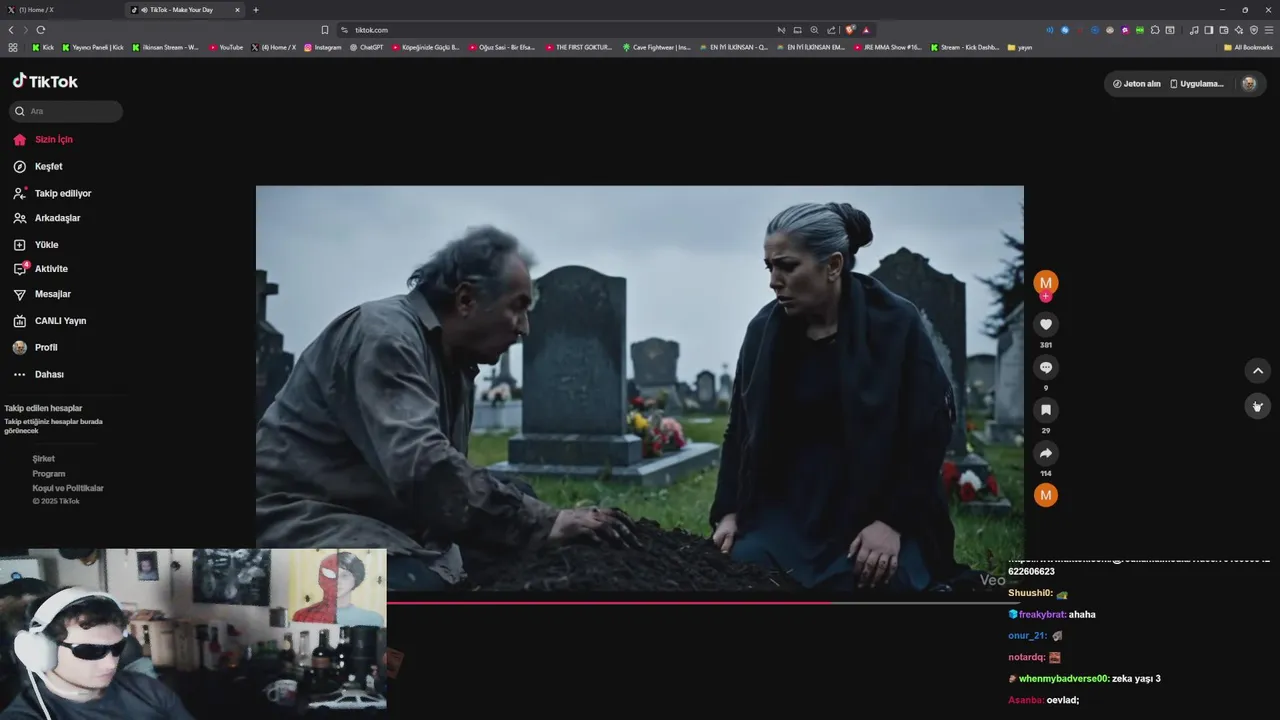Go back in browser history
The width and height of the screenshot is (1280, 720).
click(x=11, y=30)
